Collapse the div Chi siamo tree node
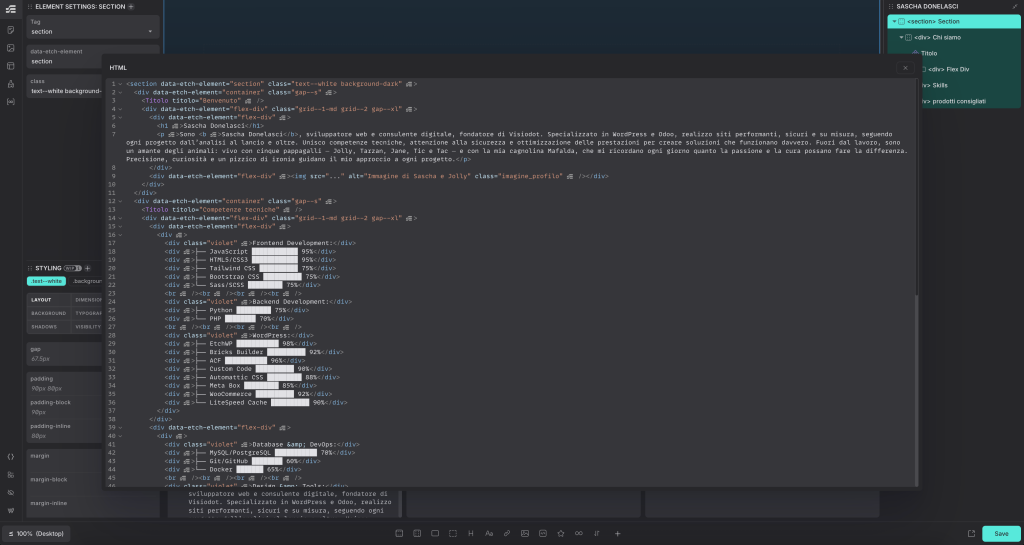 coord(901,37)
